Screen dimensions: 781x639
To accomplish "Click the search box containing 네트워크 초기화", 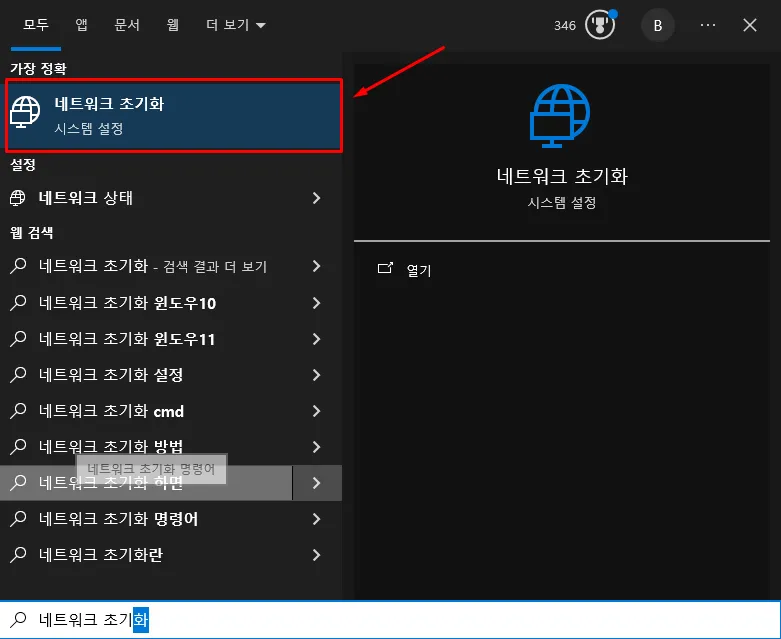I will pyautogui.click(x=390, y=620).
